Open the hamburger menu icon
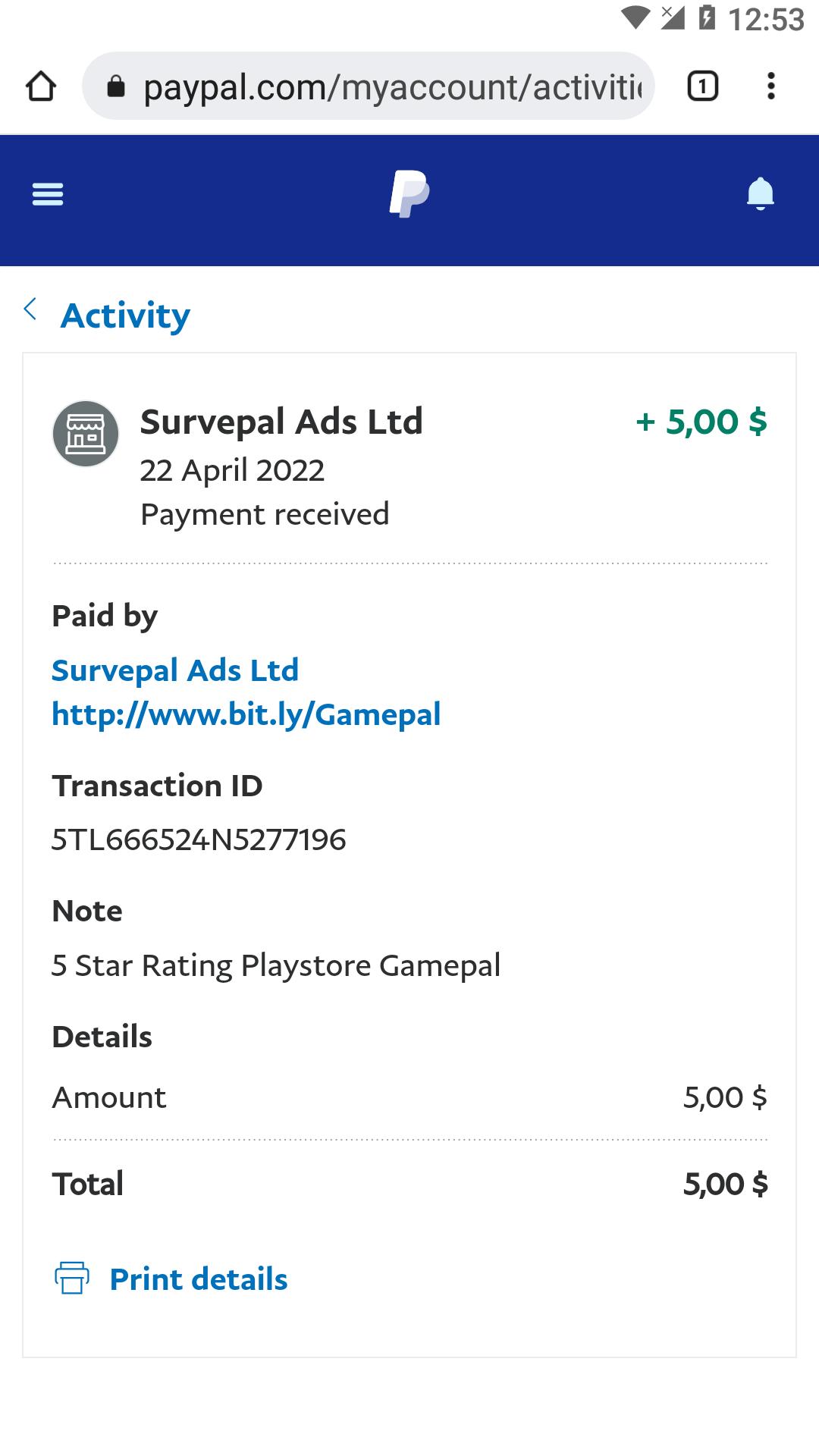This screenshot has height=1456, width=819. (x=47, y=195)
